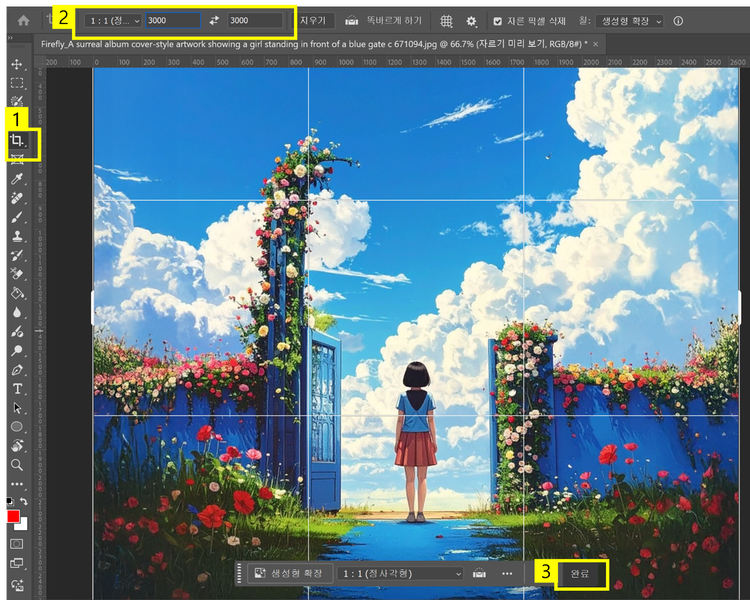The width and height of the screenshot is (750, 600).
Task: Select the Firefly image document tab
Action: click(314, 44)
